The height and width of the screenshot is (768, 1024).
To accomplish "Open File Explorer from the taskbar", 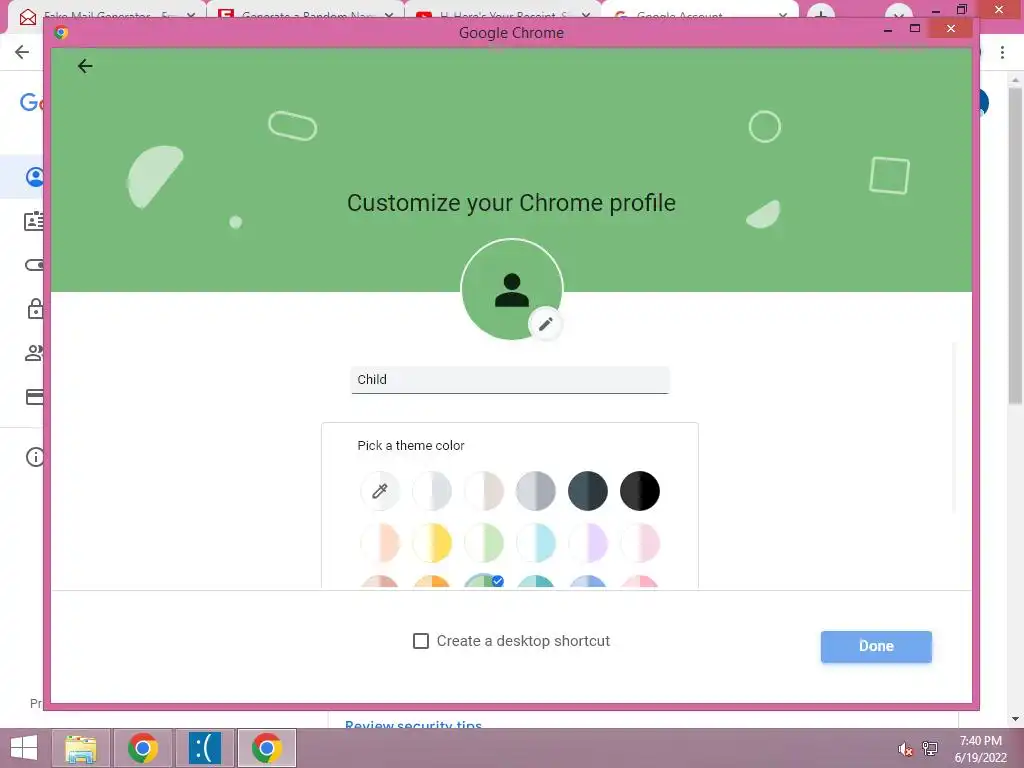I will (80, 748).
